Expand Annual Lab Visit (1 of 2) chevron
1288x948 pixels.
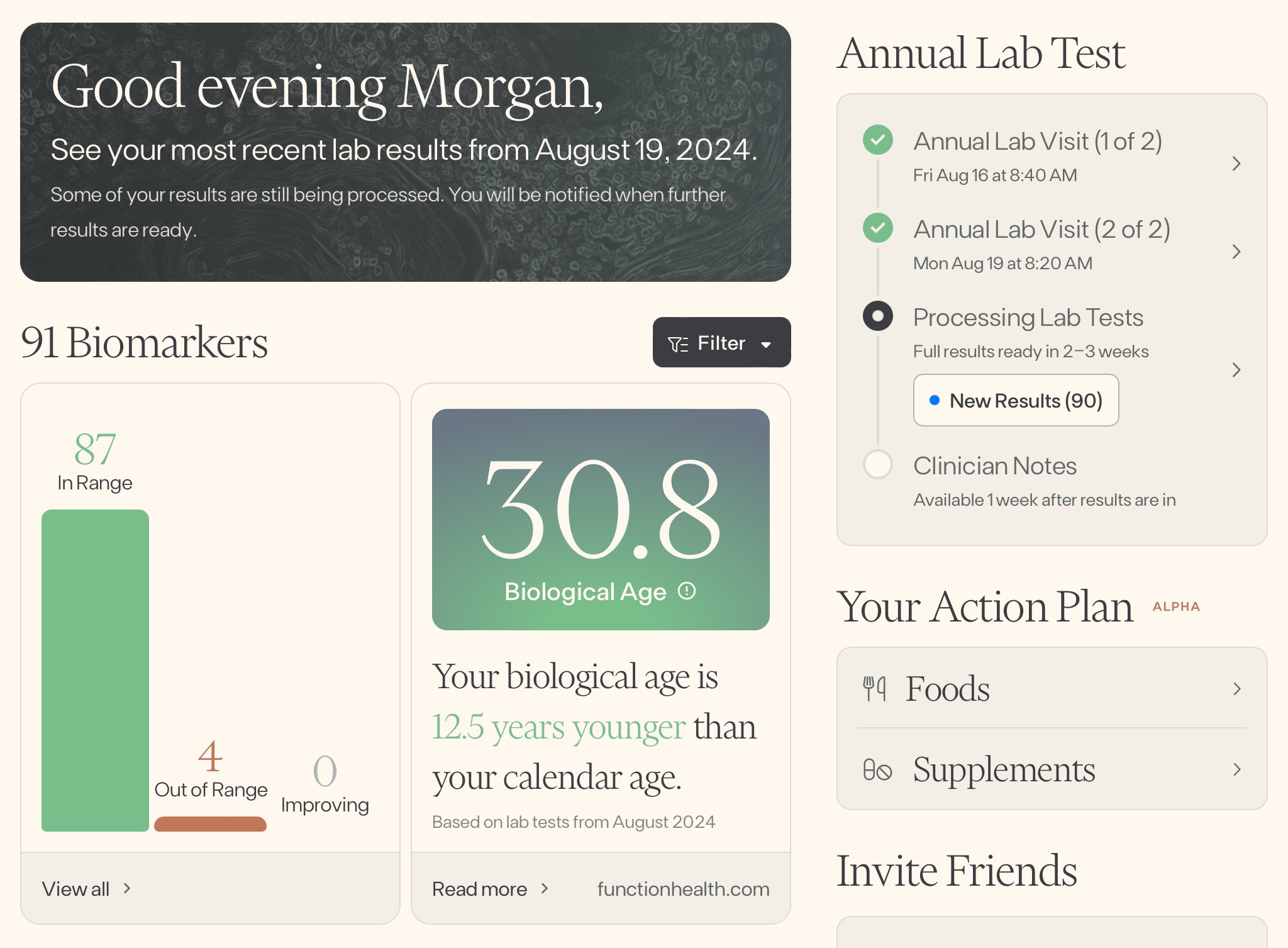tap(1236, 164)
